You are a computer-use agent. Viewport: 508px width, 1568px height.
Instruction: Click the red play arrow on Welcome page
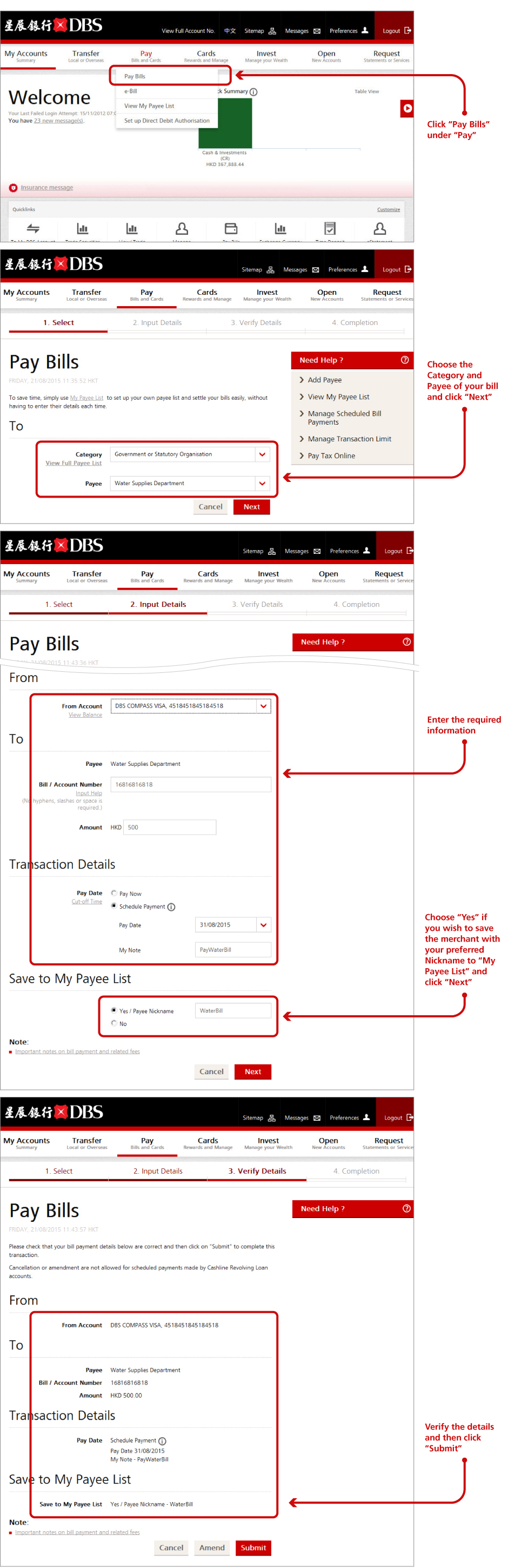(x=407, y=108)
